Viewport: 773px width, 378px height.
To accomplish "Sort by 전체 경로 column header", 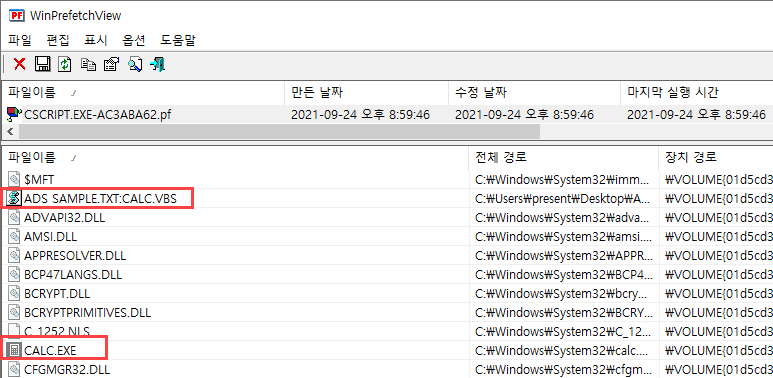I will pos(563,157).
